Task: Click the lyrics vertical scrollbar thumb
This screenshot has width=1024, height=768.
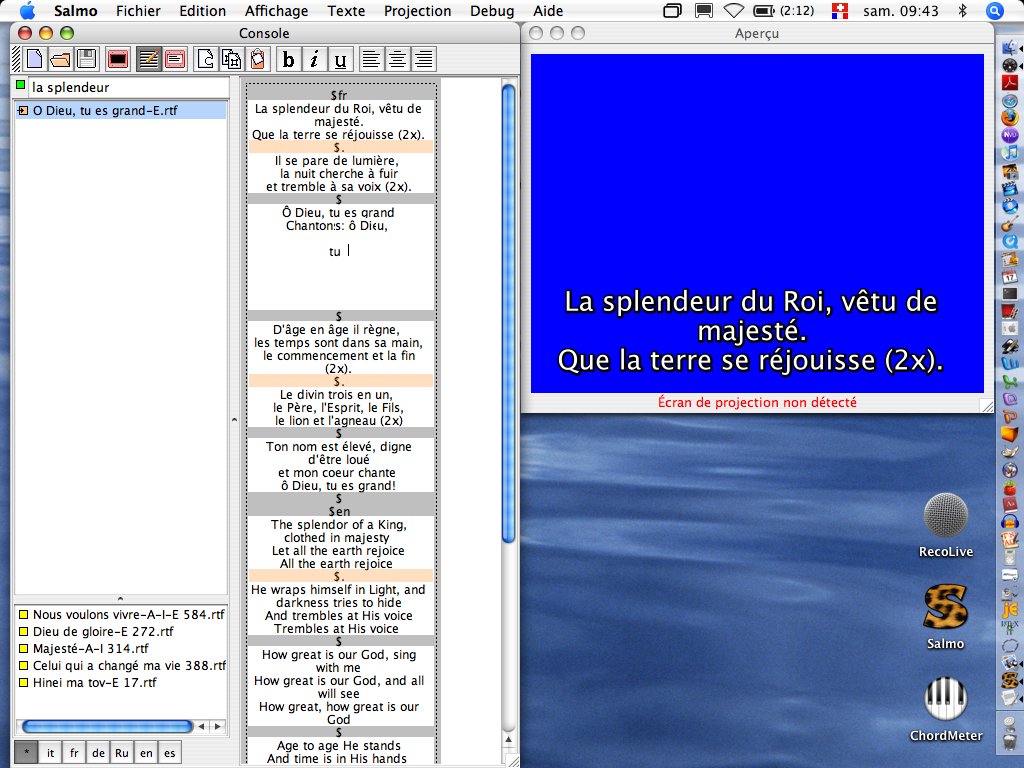Action: (508, 313)
